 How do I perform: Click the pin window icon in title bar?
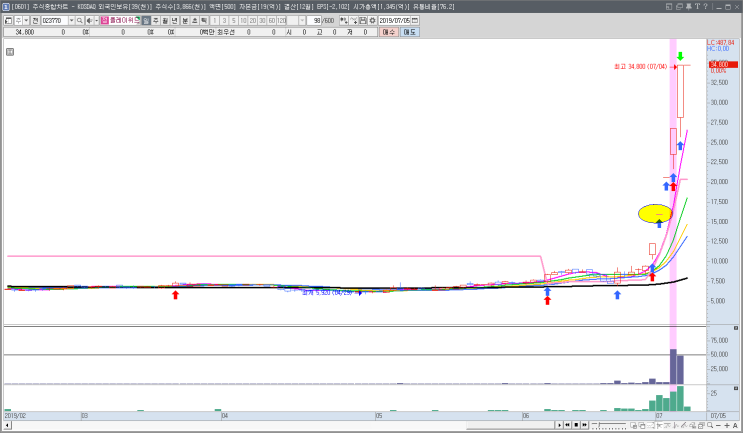[x=689, y=7]
